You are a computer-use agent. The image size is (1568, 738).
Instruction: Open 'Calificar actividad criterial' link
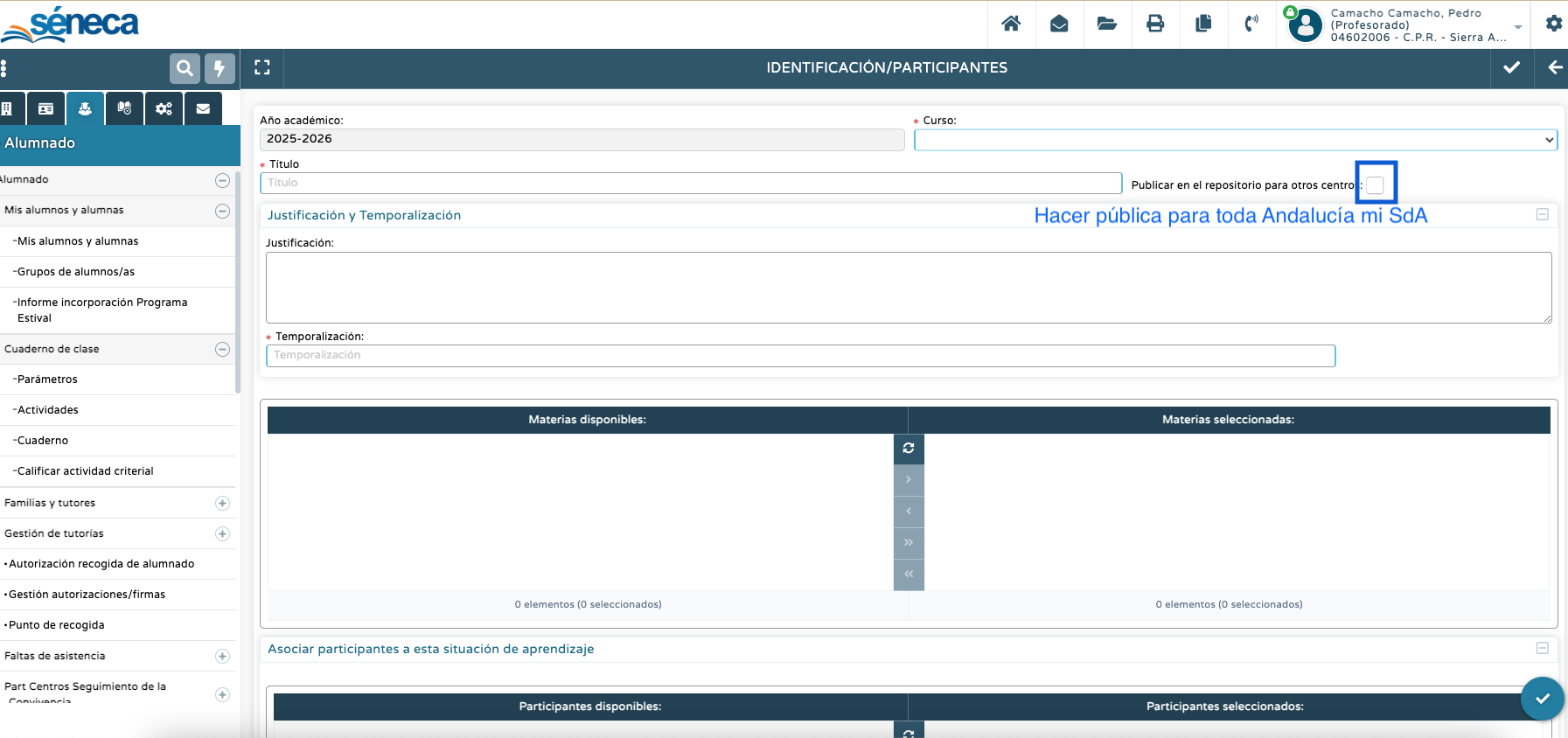click(x=86, y=471)
